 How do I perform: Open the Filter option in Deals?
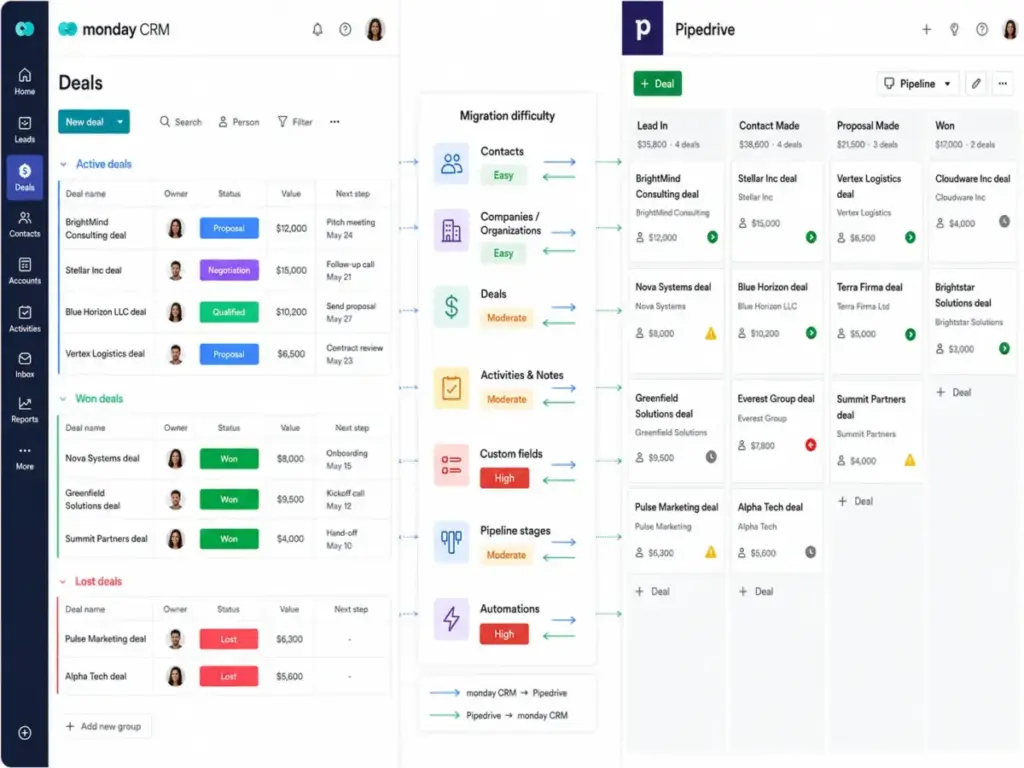pyautogui.click(x=295, y=122)
